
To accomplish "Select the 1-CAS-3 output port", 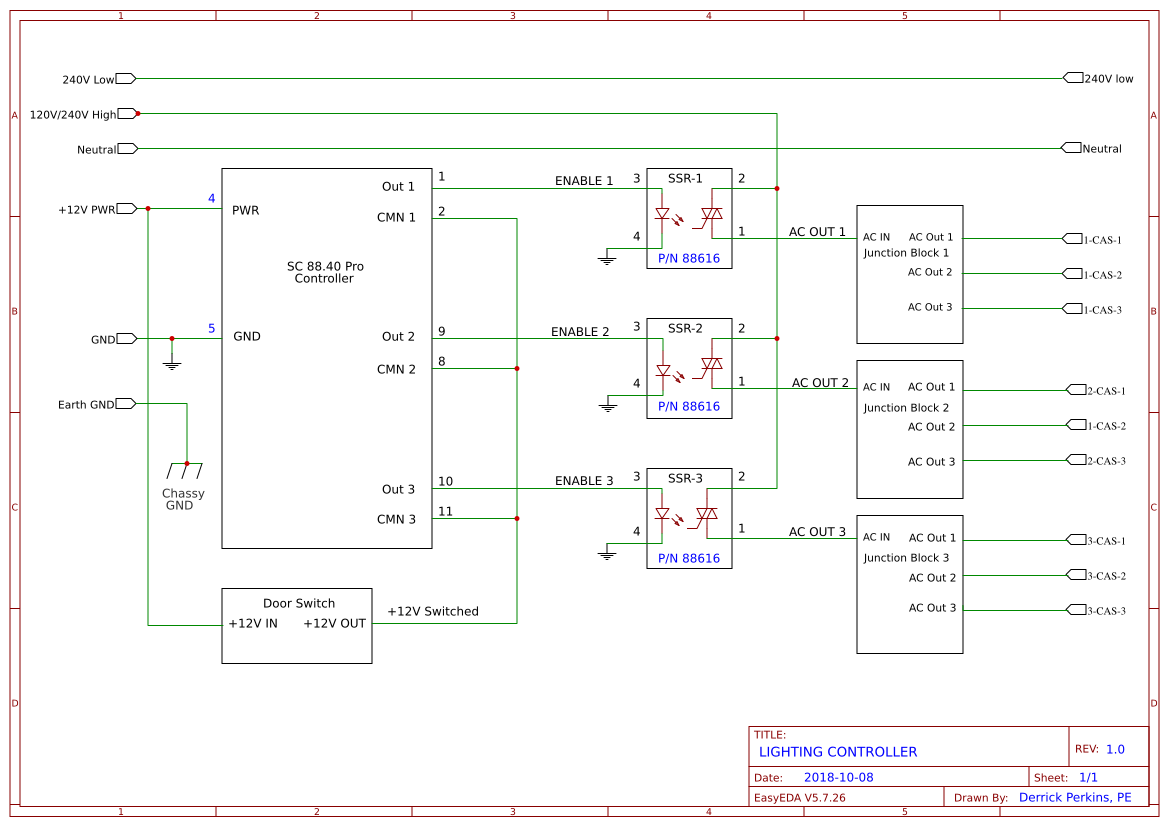I will (1072, 308).
